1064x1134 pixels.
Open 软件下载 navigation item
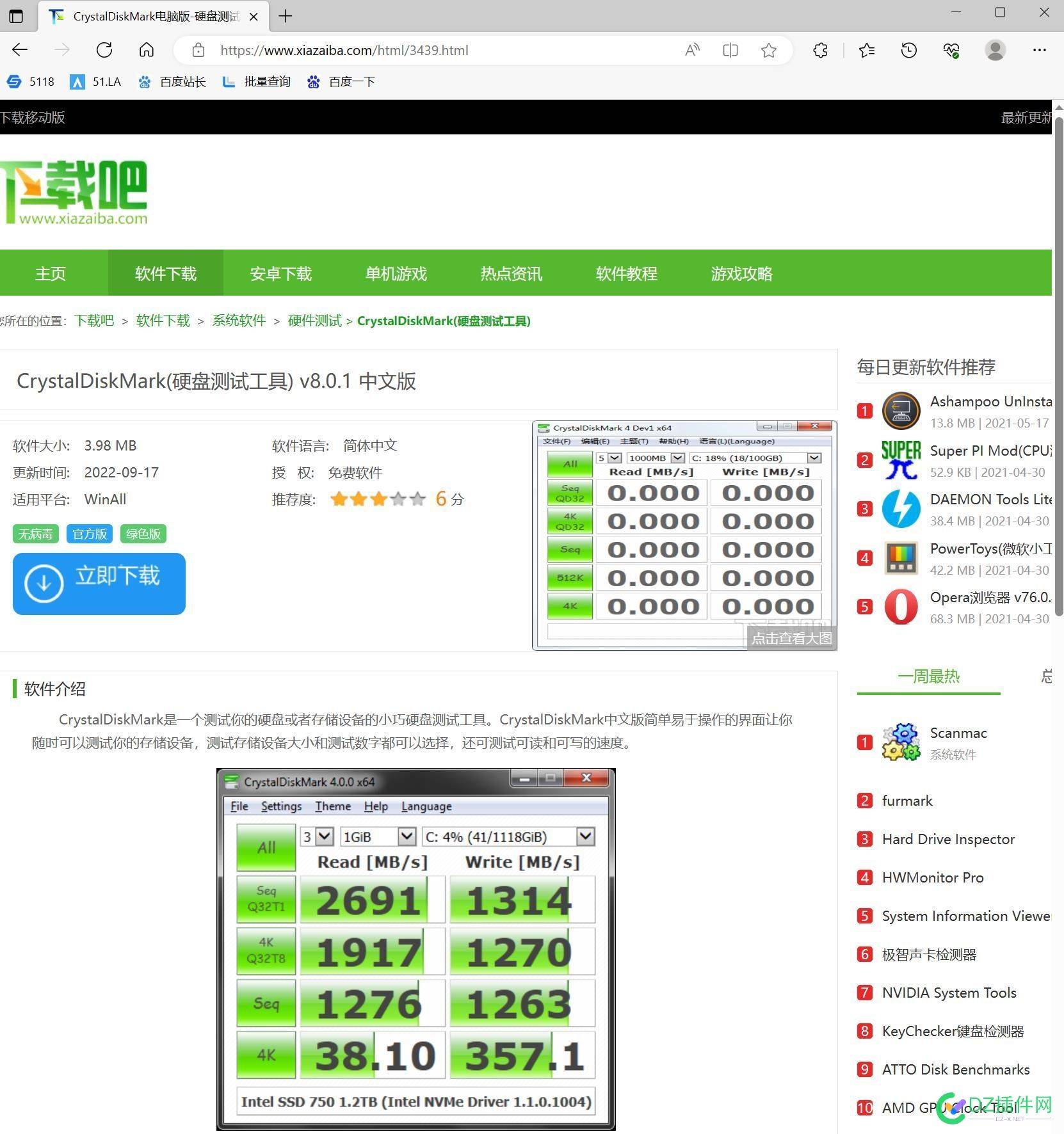[x=165, y=273]
